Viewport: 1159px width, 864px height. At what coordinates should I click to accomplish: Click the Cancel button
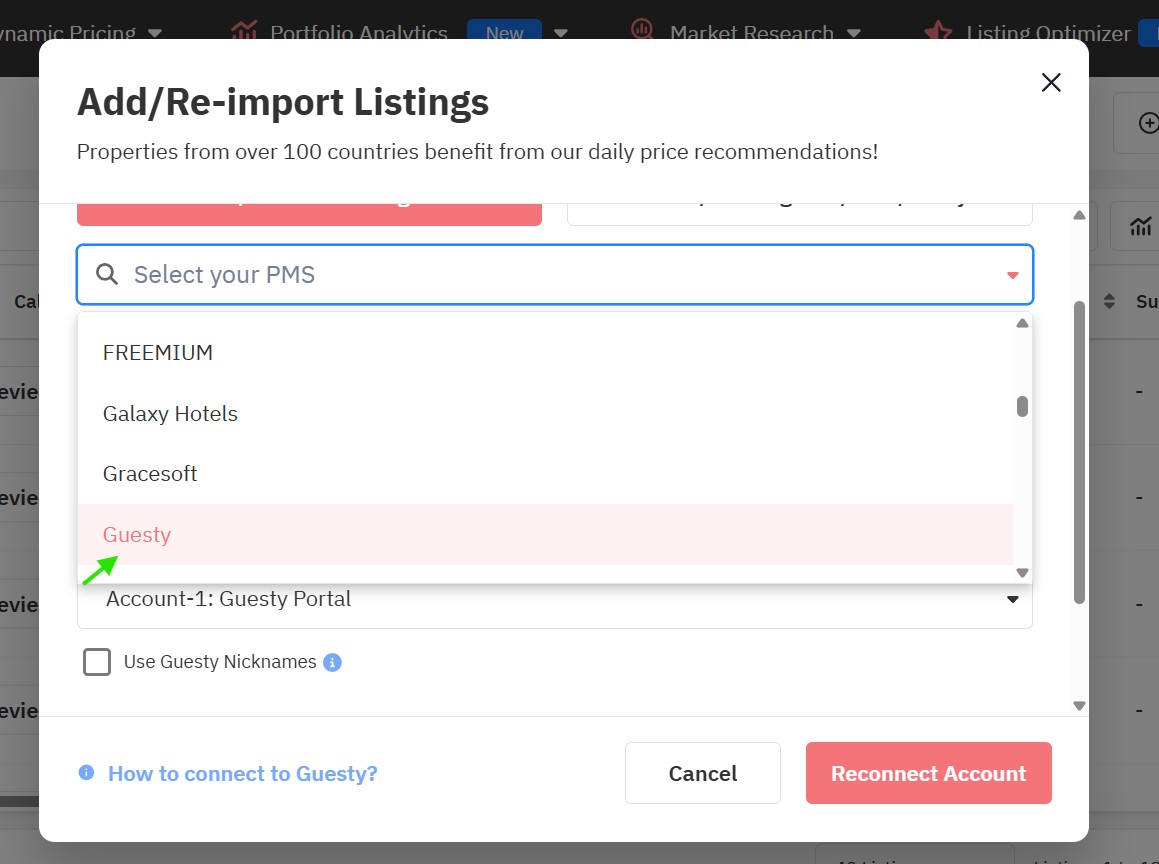point(702,773)
